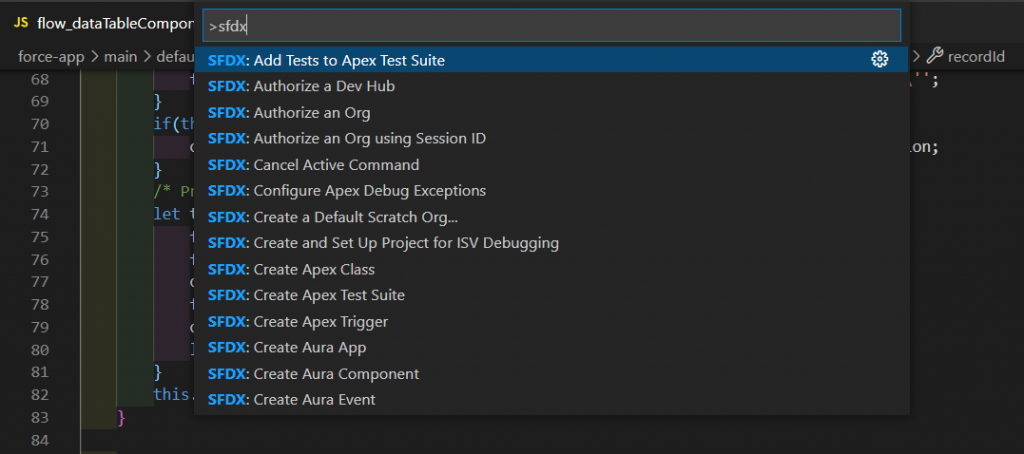Image resolution: width=1024 pixels, height=454 pixels.
Task: Open the flow_dataTableComponent editor tab
Action: (108, 23)
